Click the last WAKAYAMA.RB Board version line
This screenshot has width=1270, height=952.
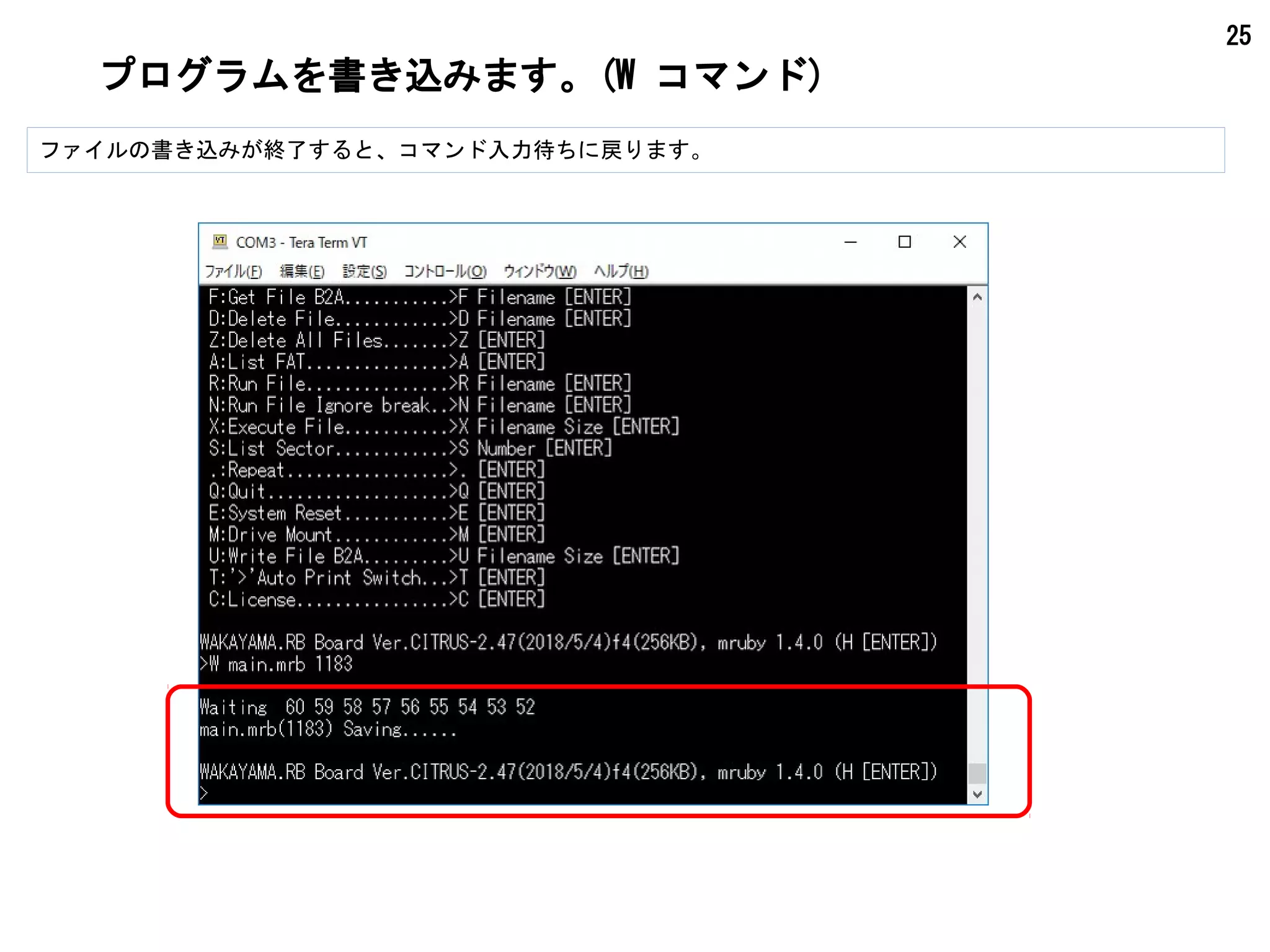tap(569, 772)
